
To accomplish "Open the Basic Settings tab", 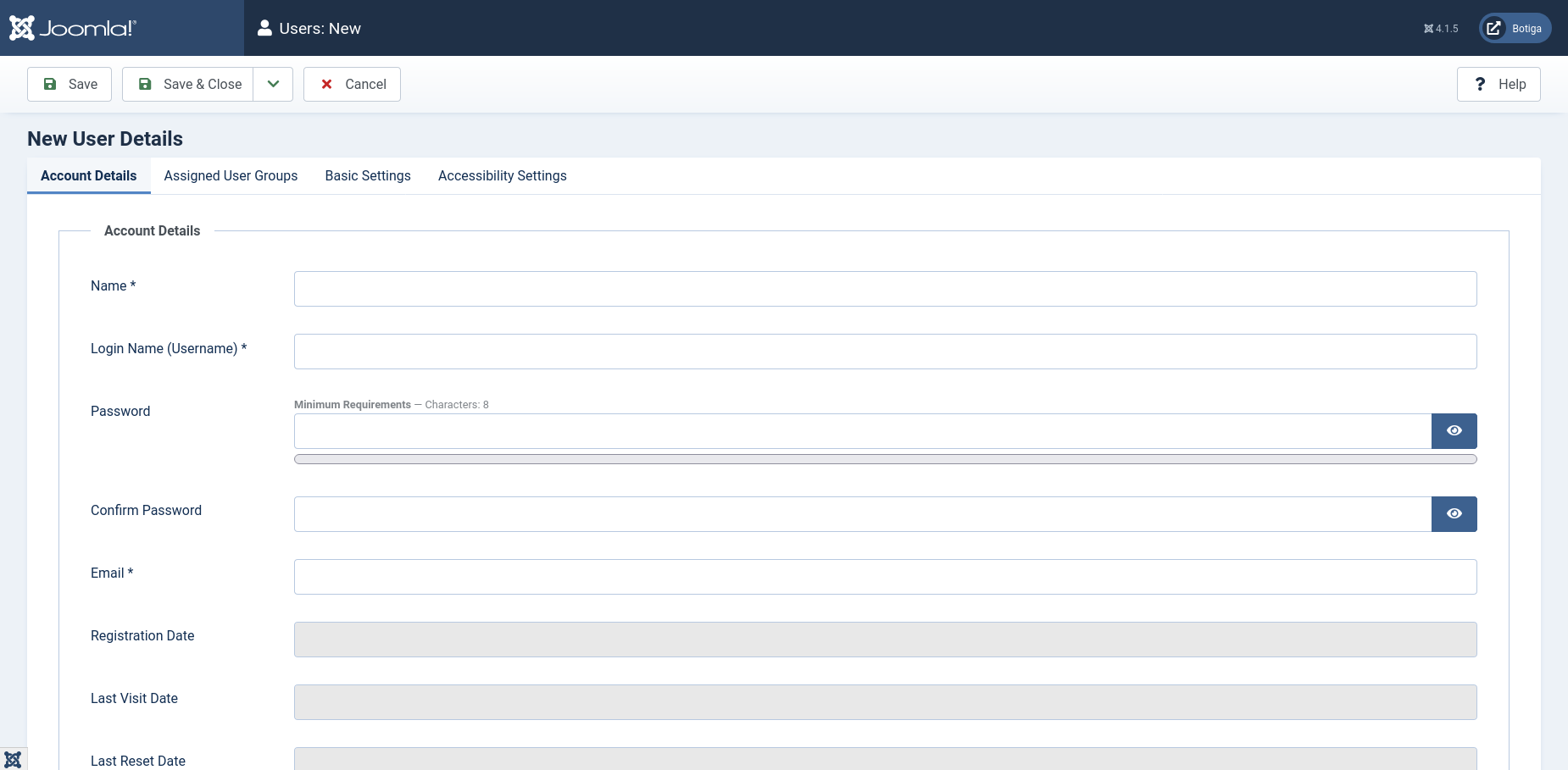I will 368,175.
